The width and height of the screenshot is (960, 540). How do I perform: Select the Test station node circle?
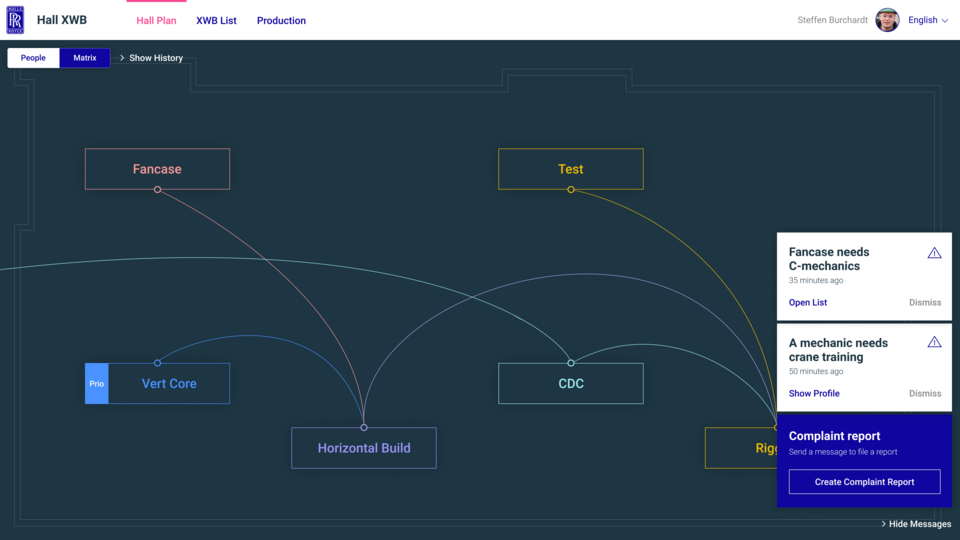571,190
